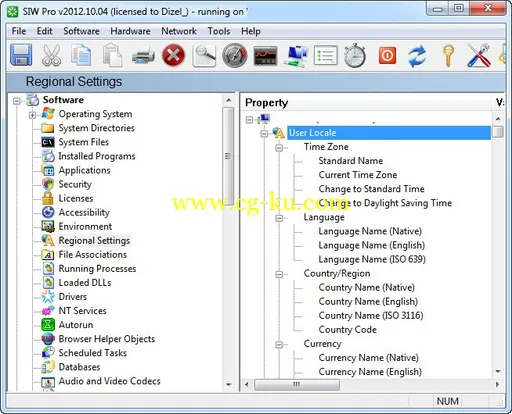The image size is (512, 414).
Task: Click the Print printer icon
Action: pyautogui.click(x=143, y=55)
